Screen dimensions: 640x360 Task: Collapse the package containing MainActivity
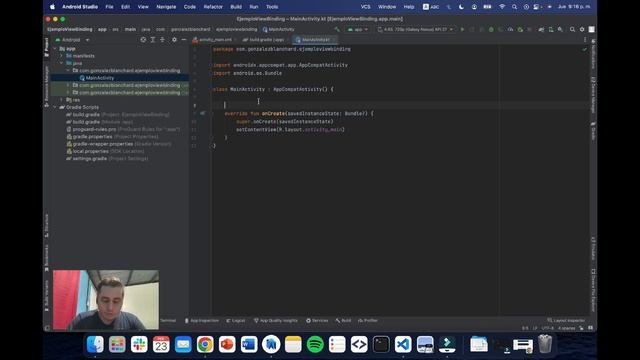pos(68,71)
